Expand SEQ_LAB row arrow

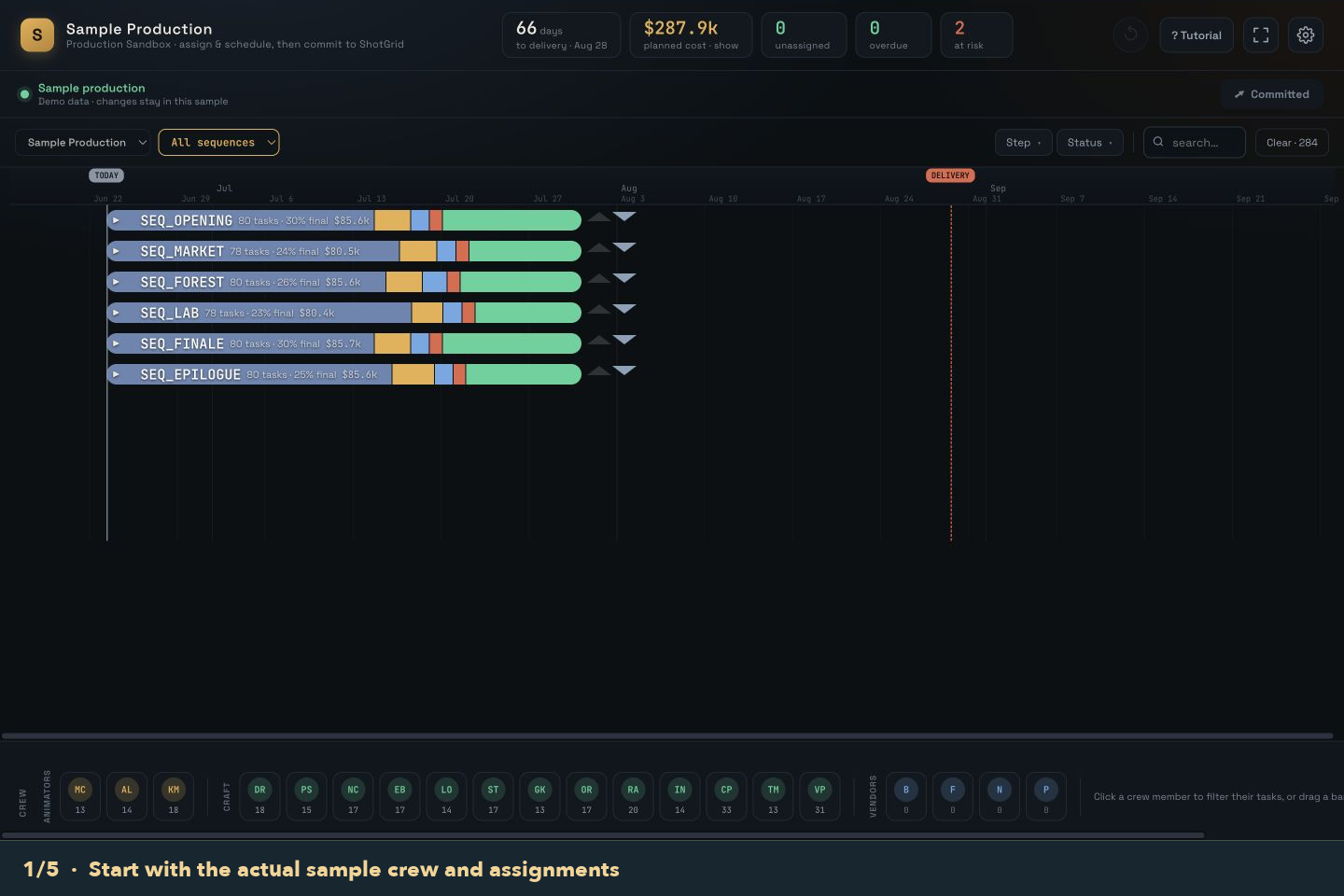(x=116, y=313)
